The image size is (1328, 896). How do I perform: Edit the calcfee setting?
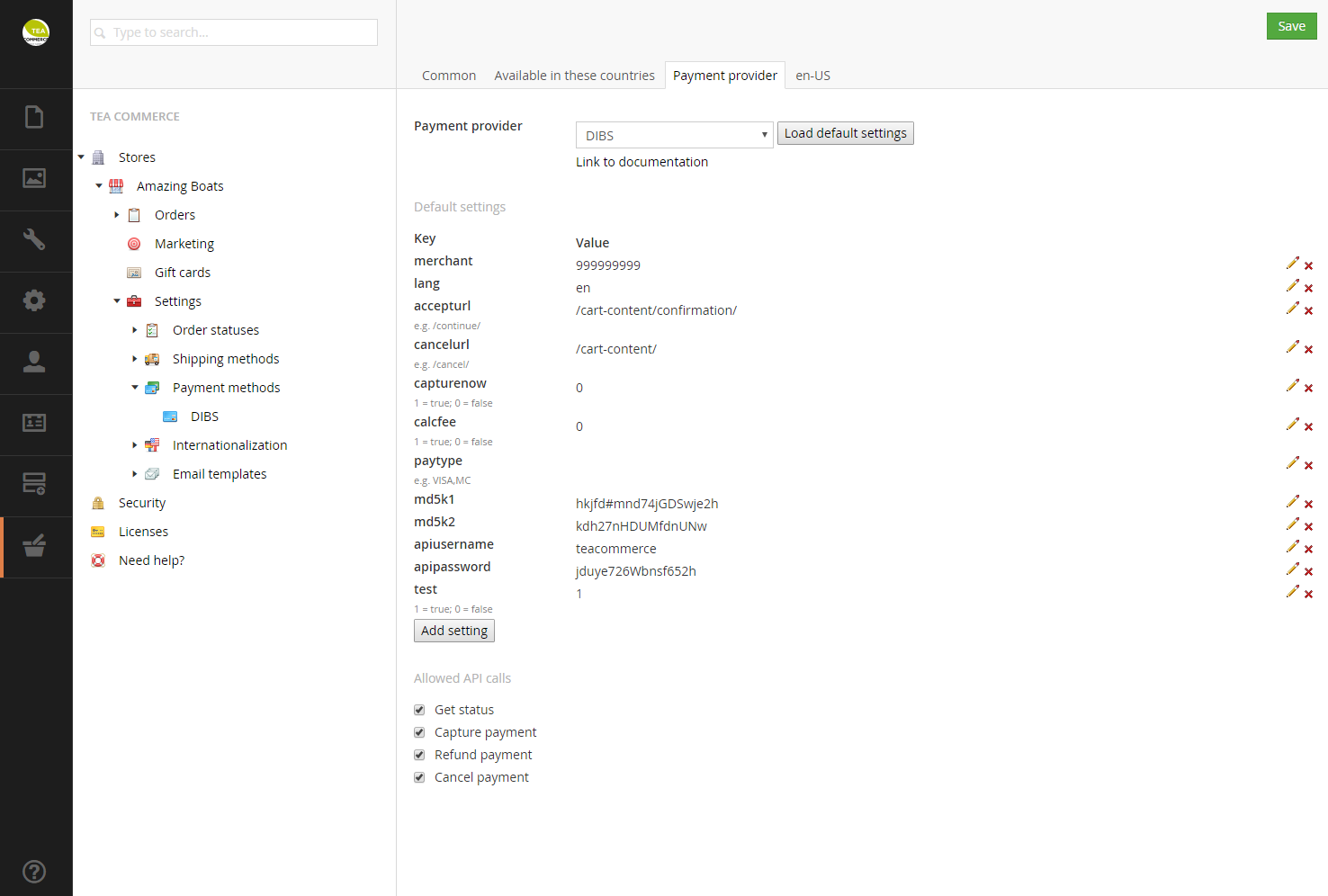click(1292, 425)
